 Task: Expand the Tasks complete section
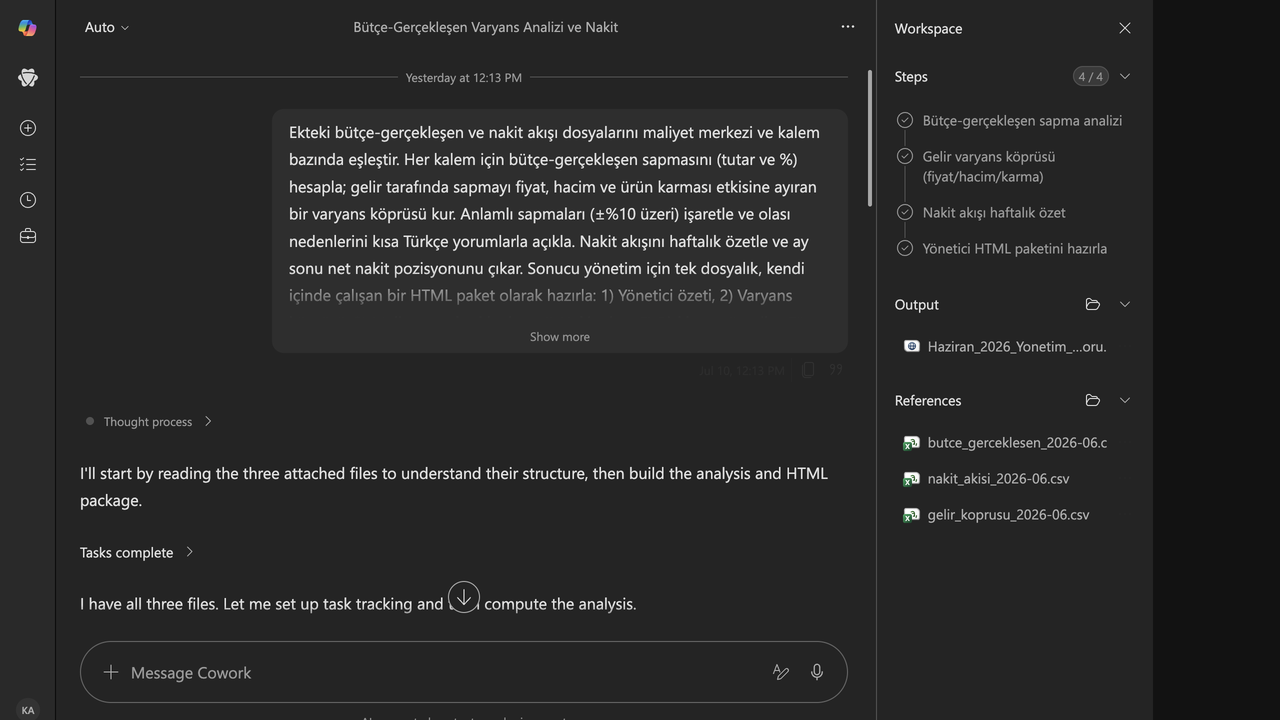tap(137, 552)
